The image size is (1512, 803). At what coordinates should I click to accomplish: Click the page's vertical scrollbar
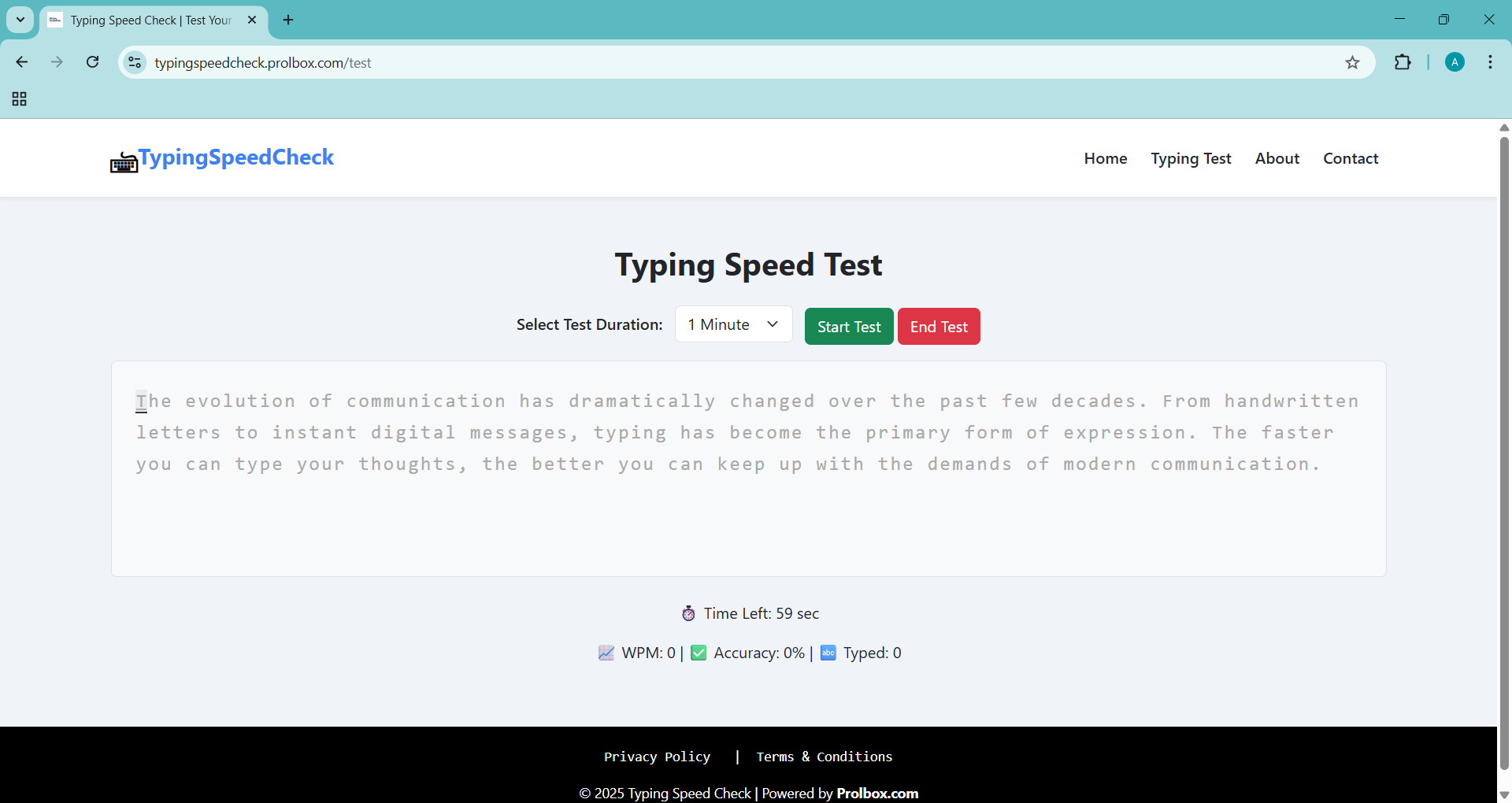tap(1504, 449)
